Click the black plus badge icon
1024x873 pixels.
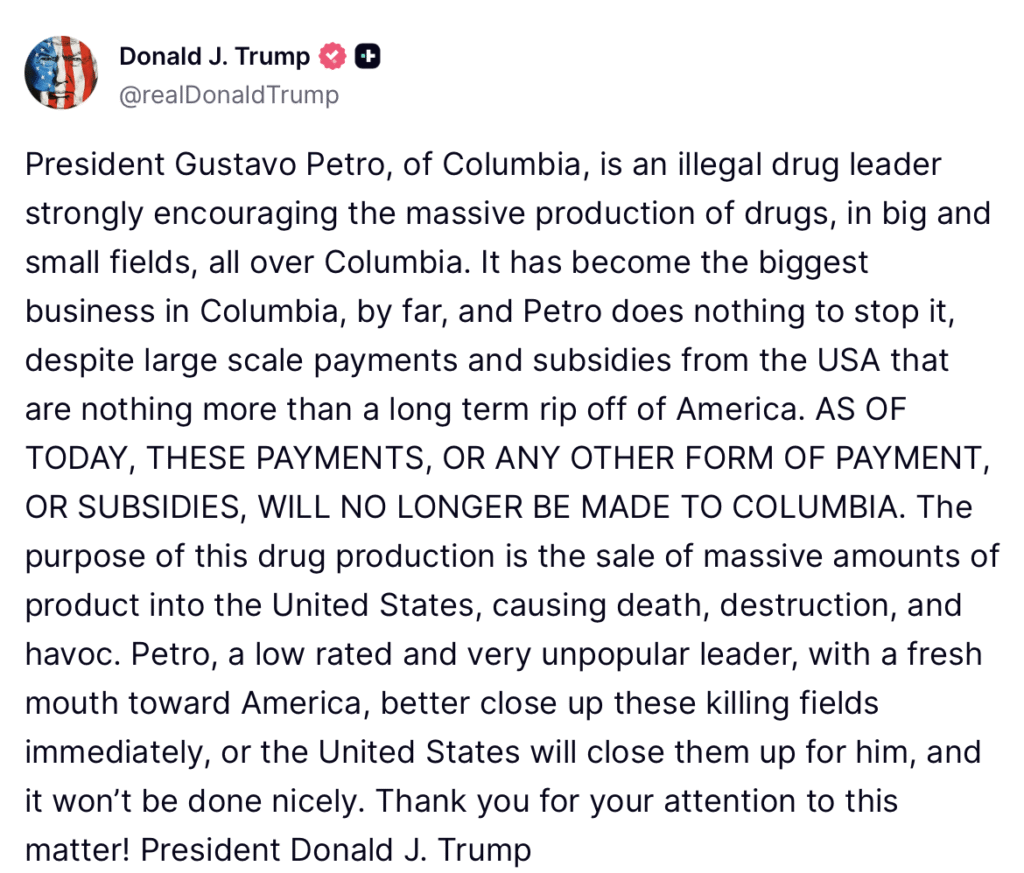click(x=367, y=57)
